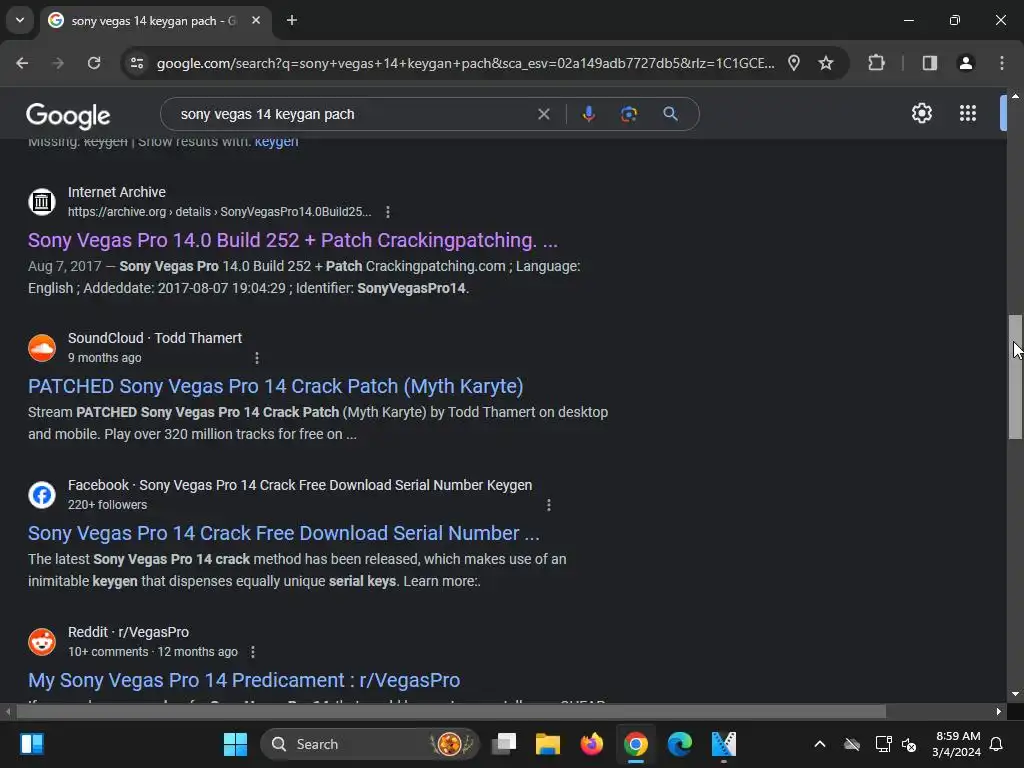Screen dimensions: 1024x768
Task: Open PATCHED Sony Vegas Pro 14 Crack Patch link
Action: tap(276, 387)
